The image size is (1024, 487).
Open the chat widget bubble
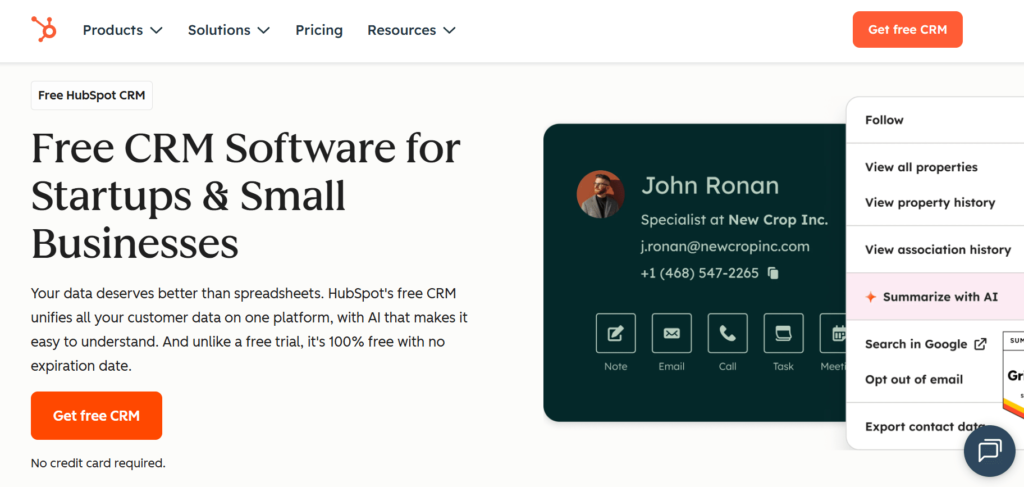pyautogui.click(x=989, y=451)
